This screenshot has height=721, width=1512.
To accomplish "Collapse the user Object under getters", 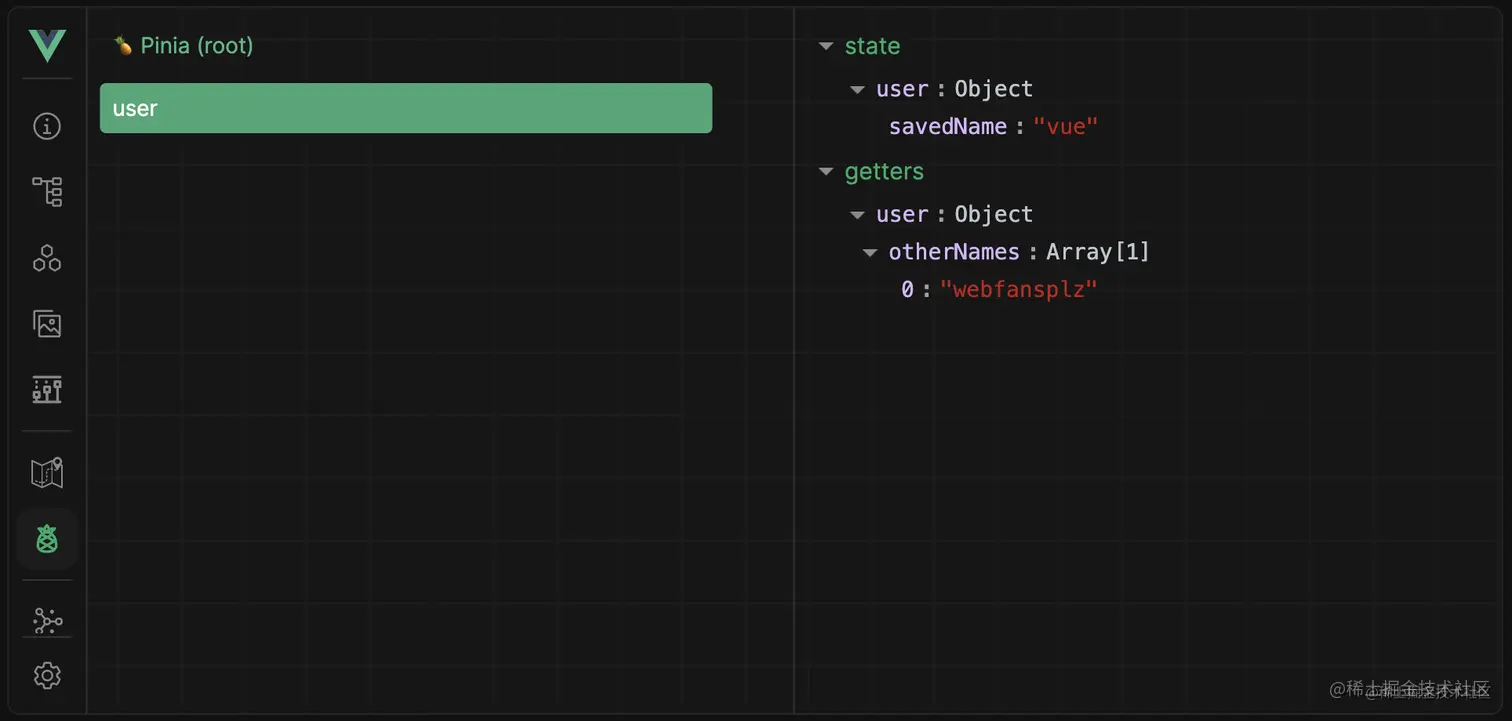I will click(857, 215).
